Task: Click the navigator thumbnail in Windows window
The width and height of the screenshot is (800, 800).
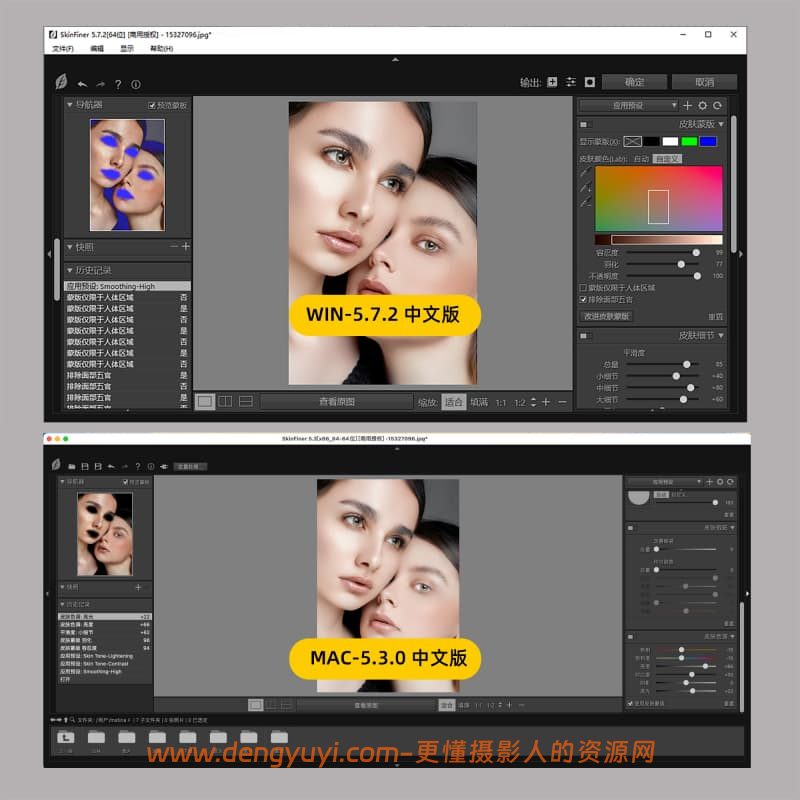Action: (128, 175)
